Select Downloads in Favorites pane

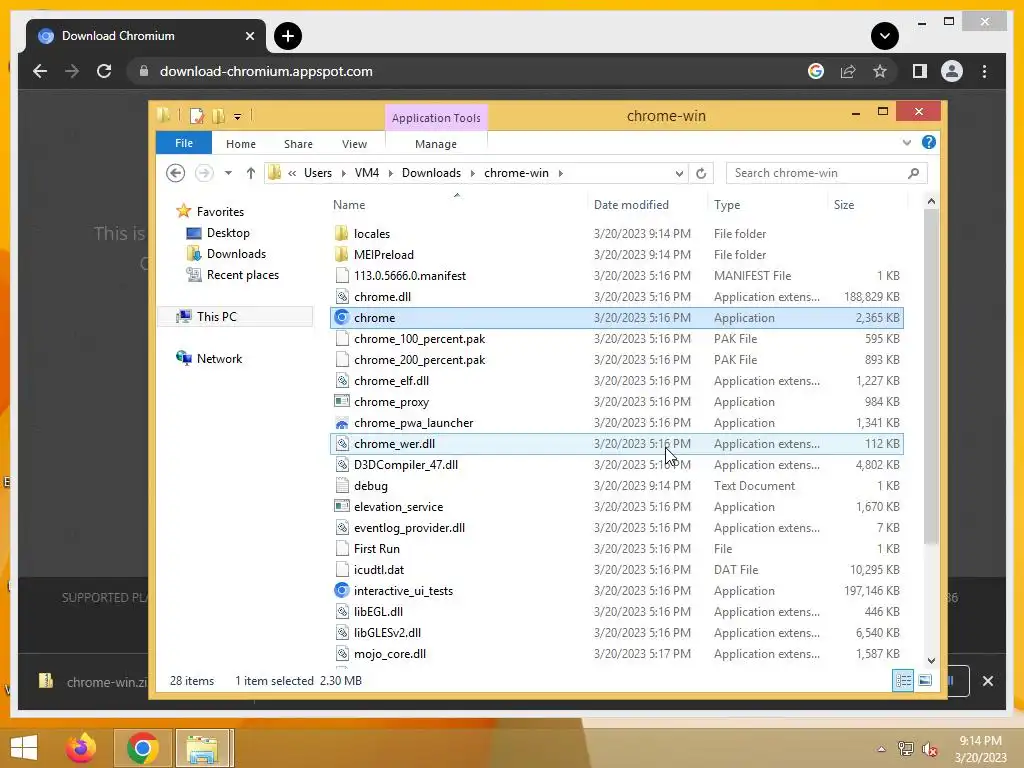[236, 254]
